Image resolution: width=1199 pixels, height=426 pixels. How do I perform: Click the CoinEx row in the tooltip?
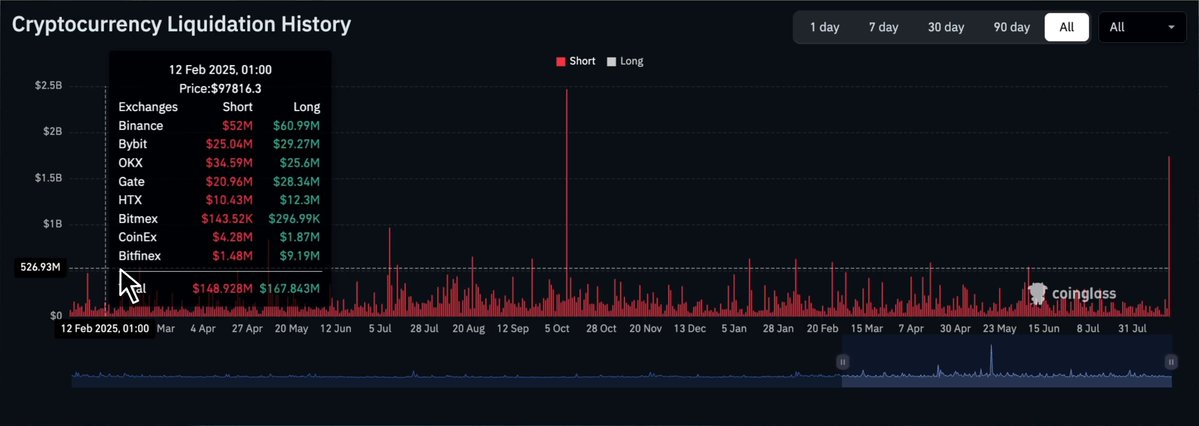tap(219, 237)
